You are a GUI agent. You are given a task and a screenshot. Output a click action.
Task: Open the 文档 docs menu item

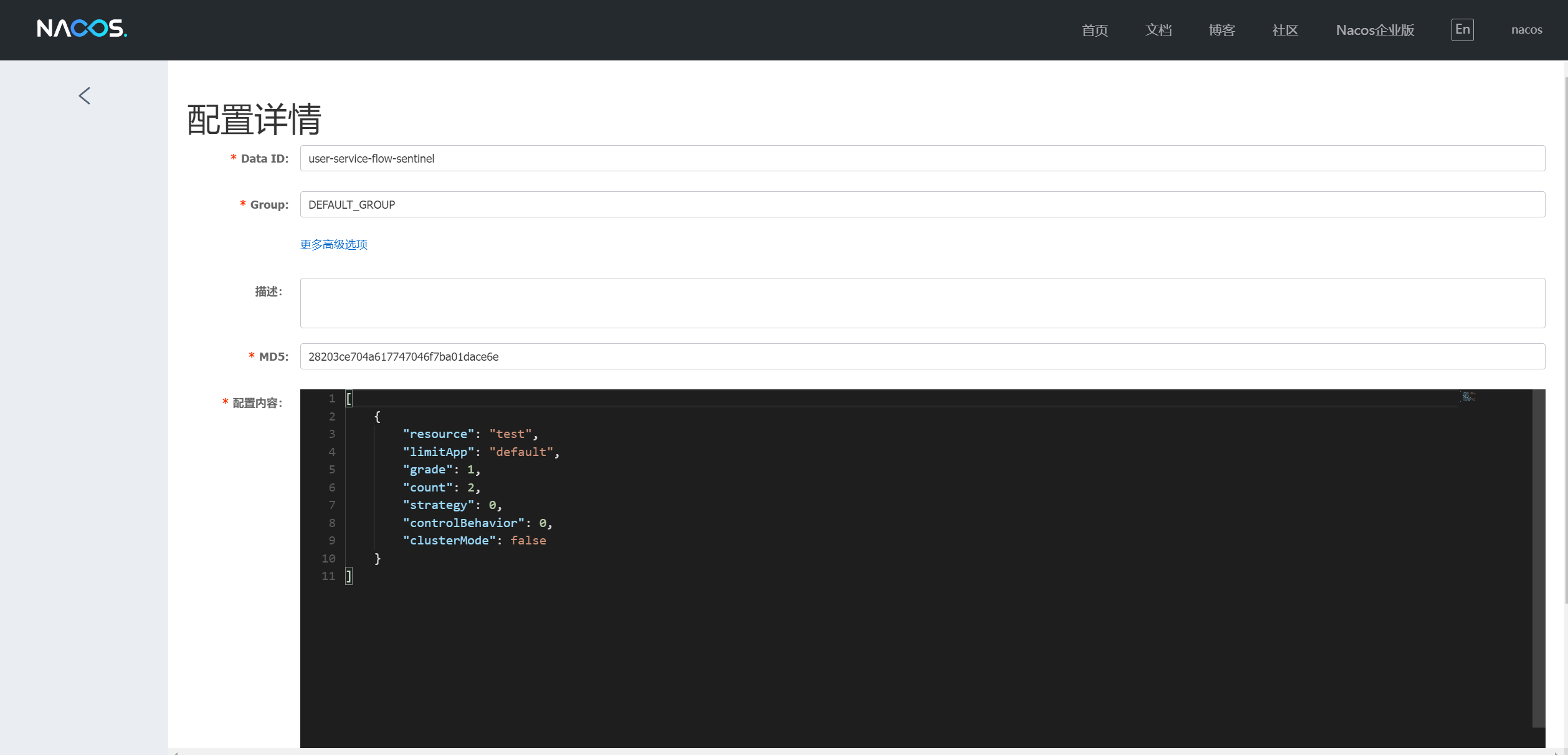click(x=1158, y=30)
